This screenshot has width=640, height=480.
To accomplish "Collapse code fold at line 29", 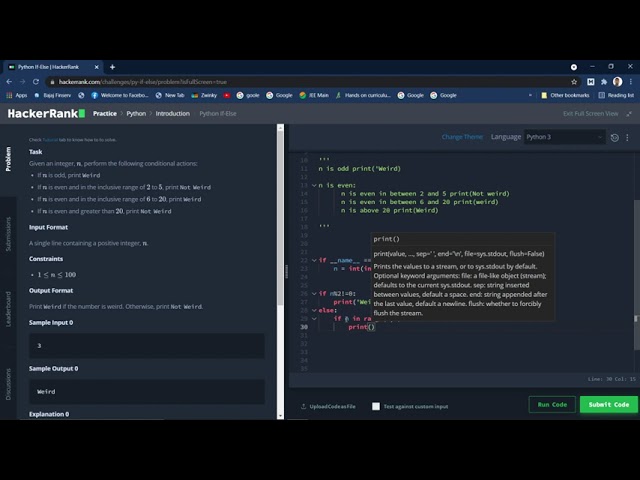I will pyautogui.click(x=314, y=318).
